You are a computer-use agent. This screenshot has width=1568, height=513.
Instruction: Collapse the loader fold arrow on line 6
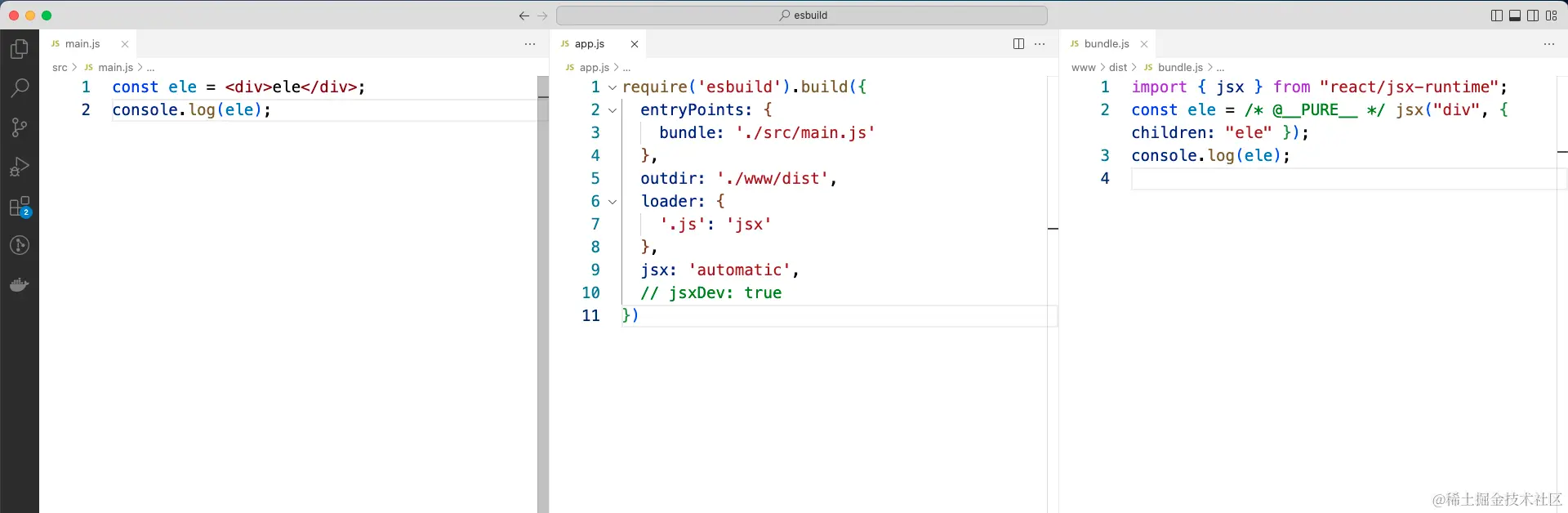(x=612, y=202)
